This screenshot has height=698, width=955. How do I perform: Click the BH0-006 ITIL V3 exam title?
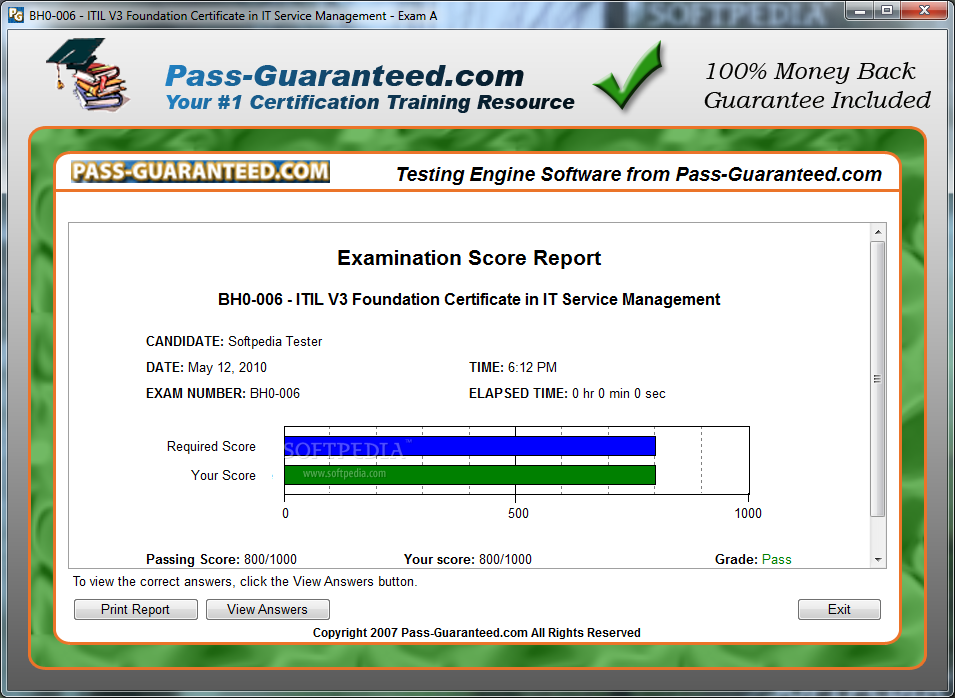(469, 300)
